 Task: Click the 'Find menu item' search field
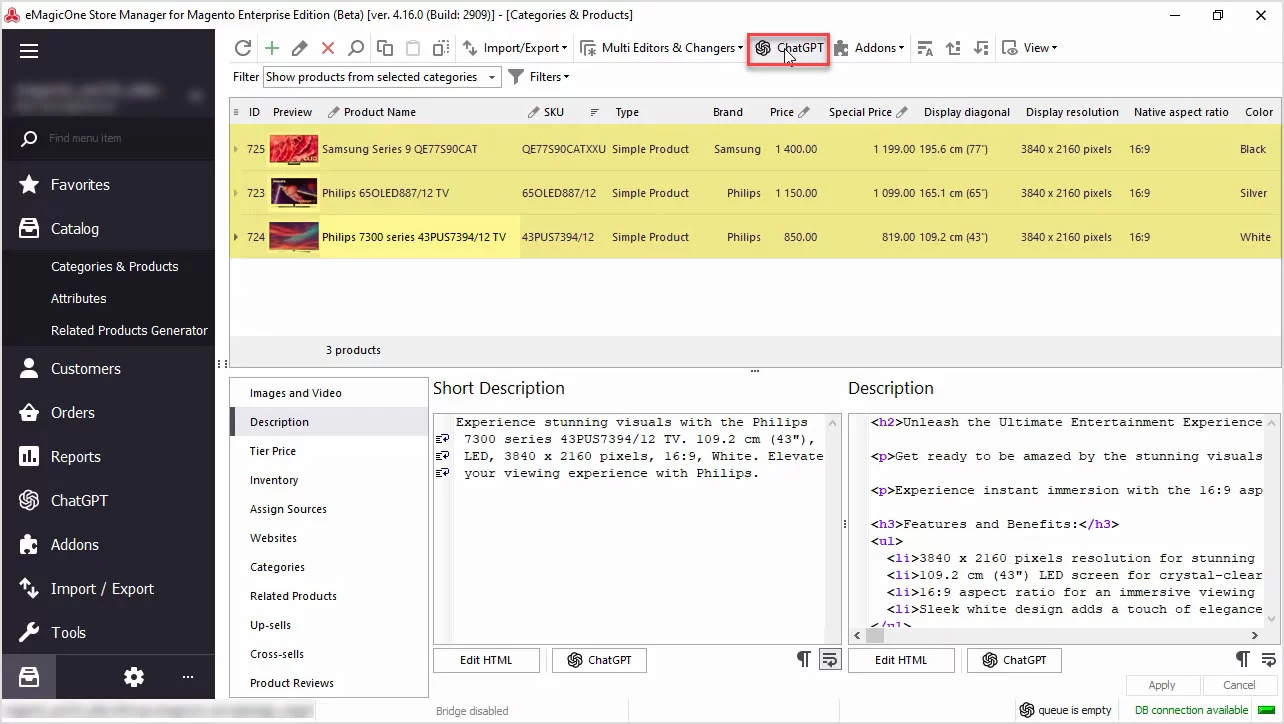(108, 138)
